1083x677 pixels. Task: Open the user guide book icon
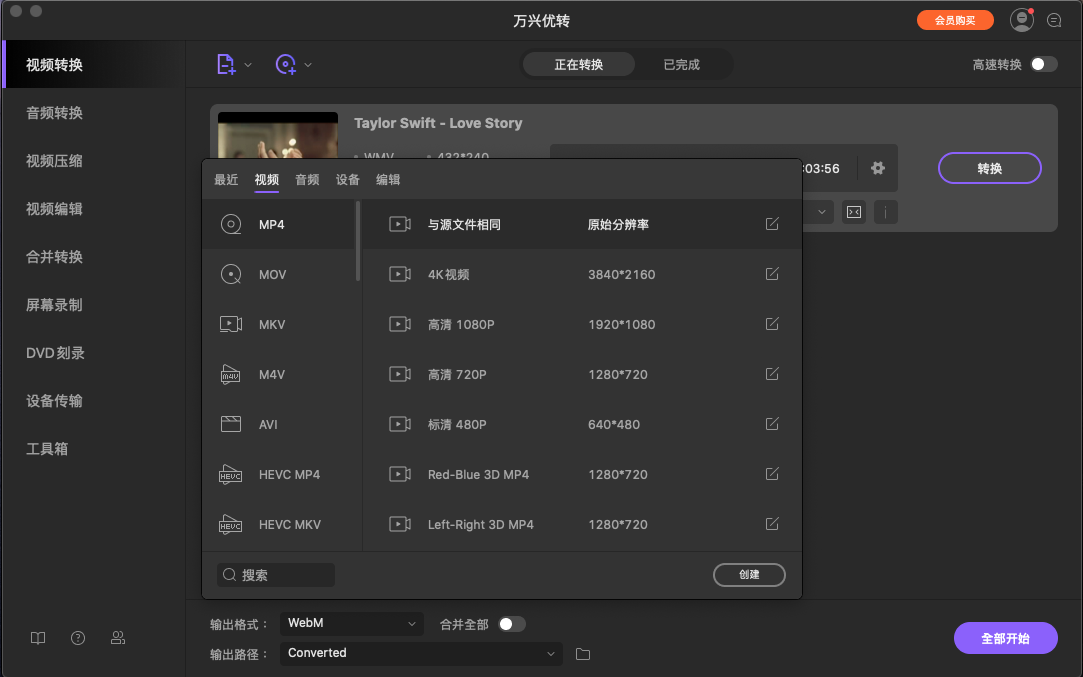[37, 638]
